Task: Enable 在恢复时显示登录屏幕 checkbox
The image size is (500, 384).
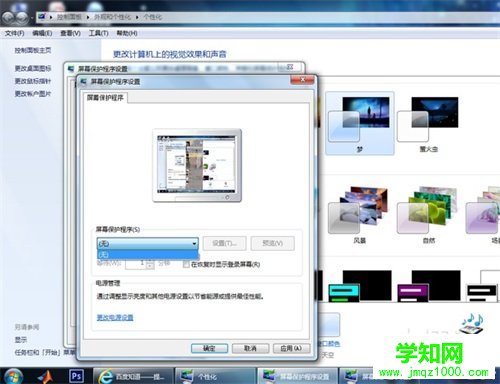Action: coord(186,264)
